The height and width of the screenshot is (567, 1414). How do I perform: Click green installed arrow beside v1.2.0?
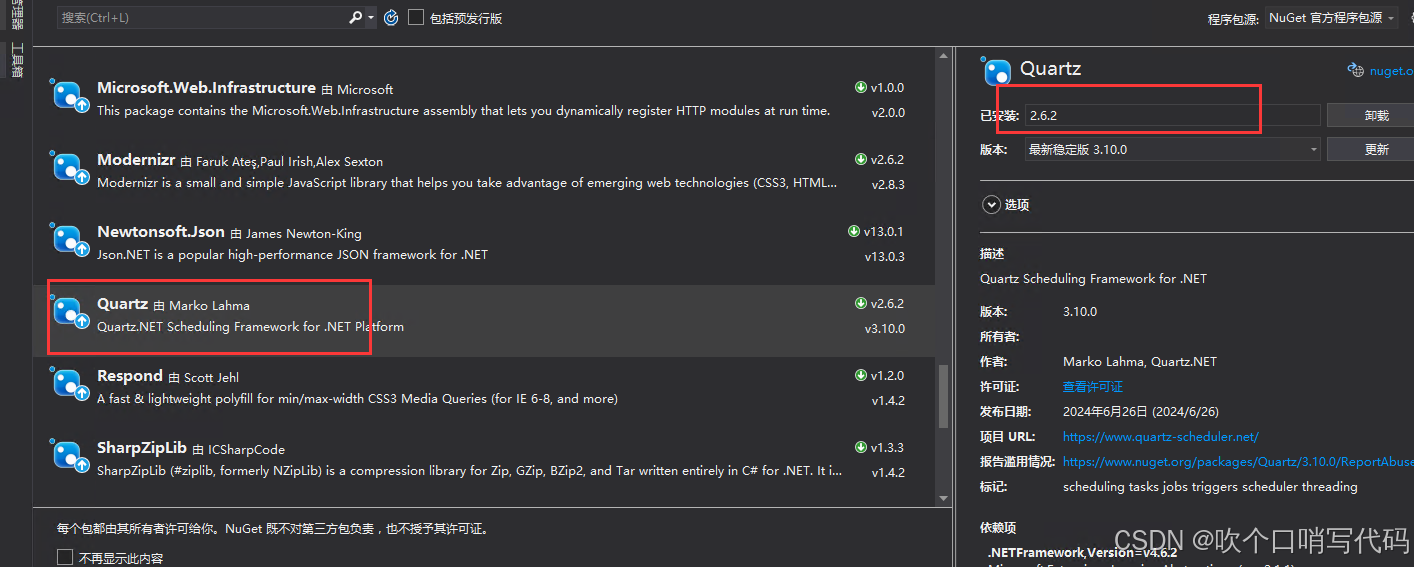861,375
